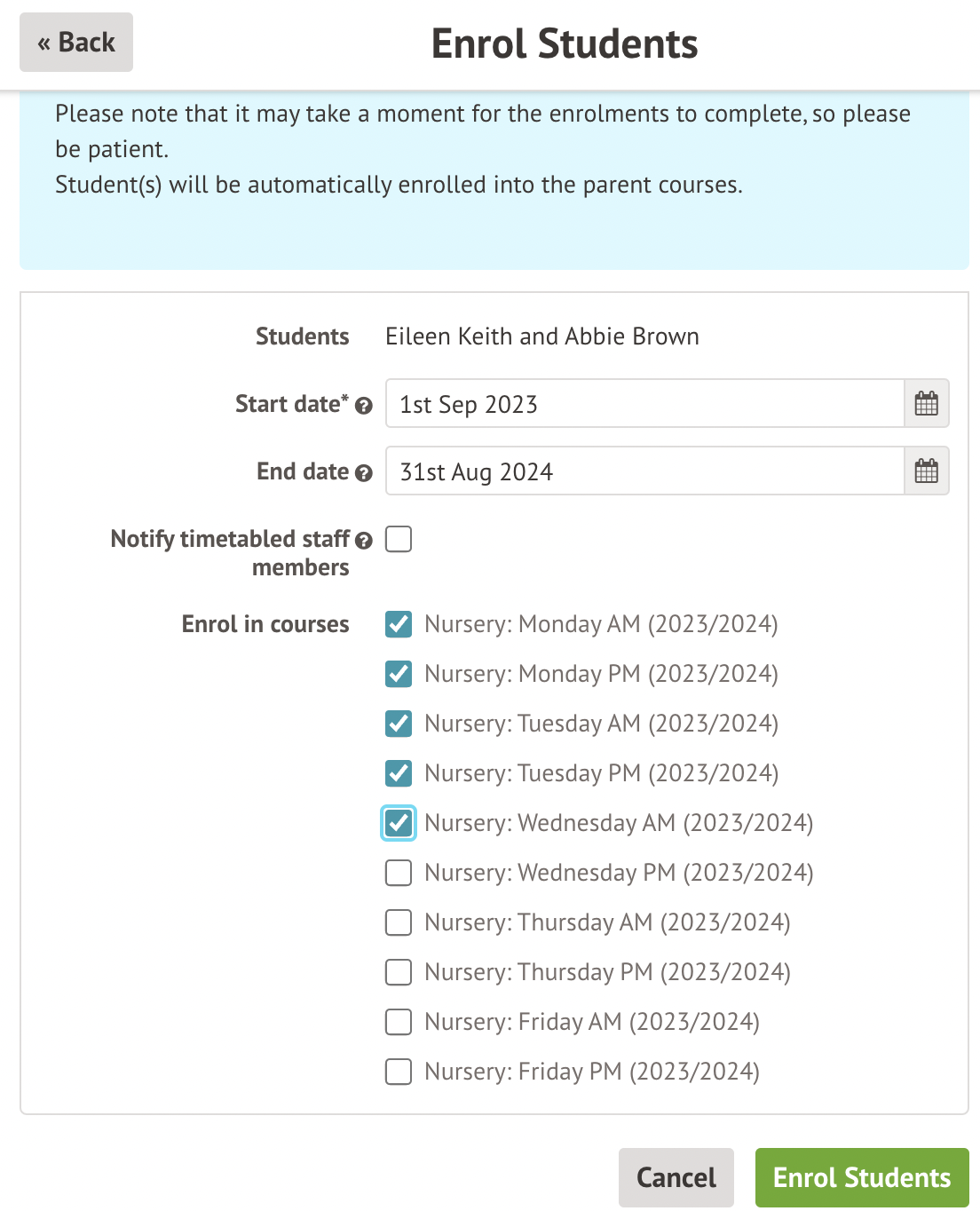The image size is (980, 1211).
Task: Uncheck Nursery: Monday AM course
Action: tap(398, 624)
